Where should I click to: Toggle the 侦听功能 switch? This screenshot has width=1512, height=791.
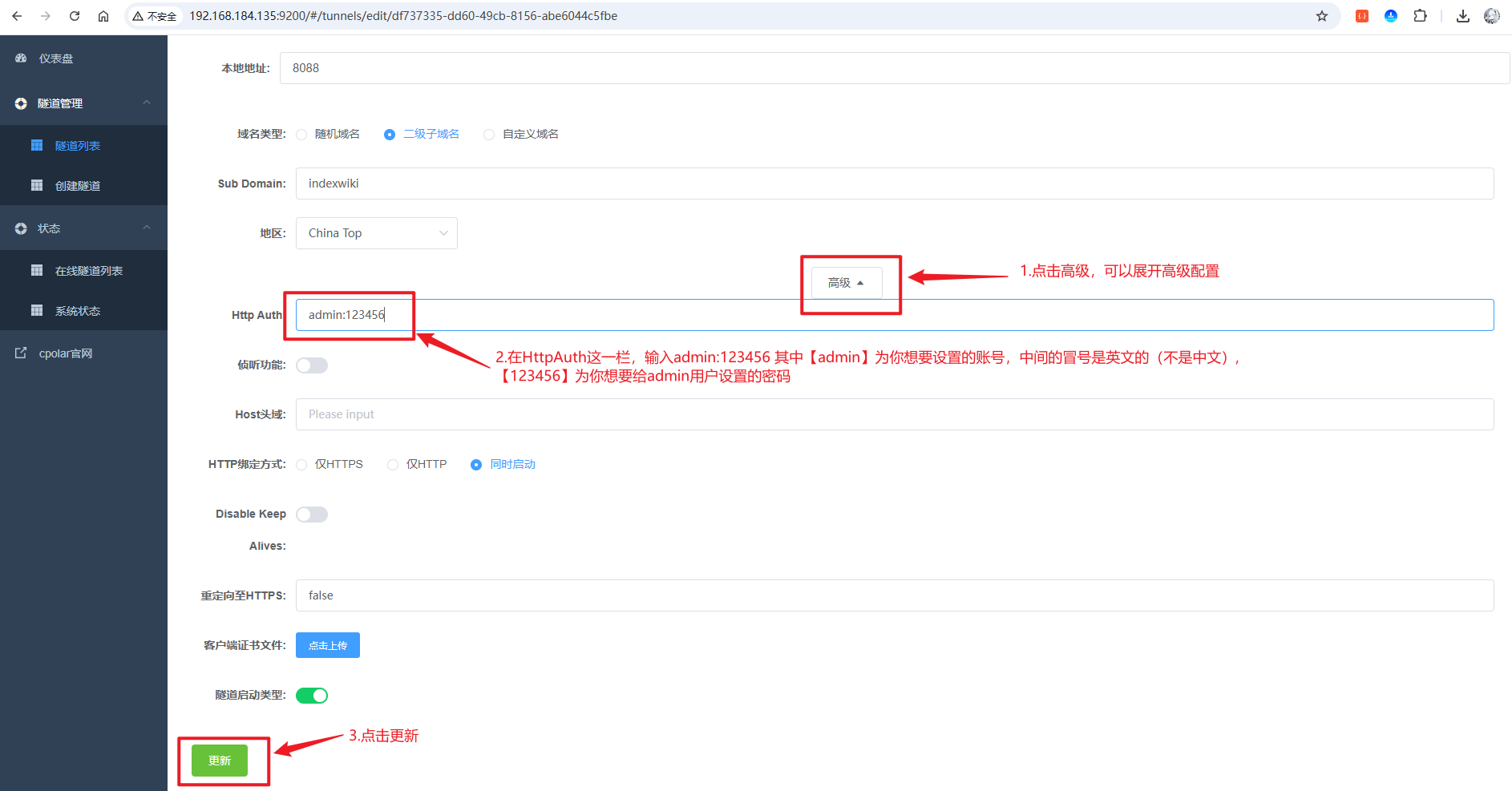pos(312,365)
